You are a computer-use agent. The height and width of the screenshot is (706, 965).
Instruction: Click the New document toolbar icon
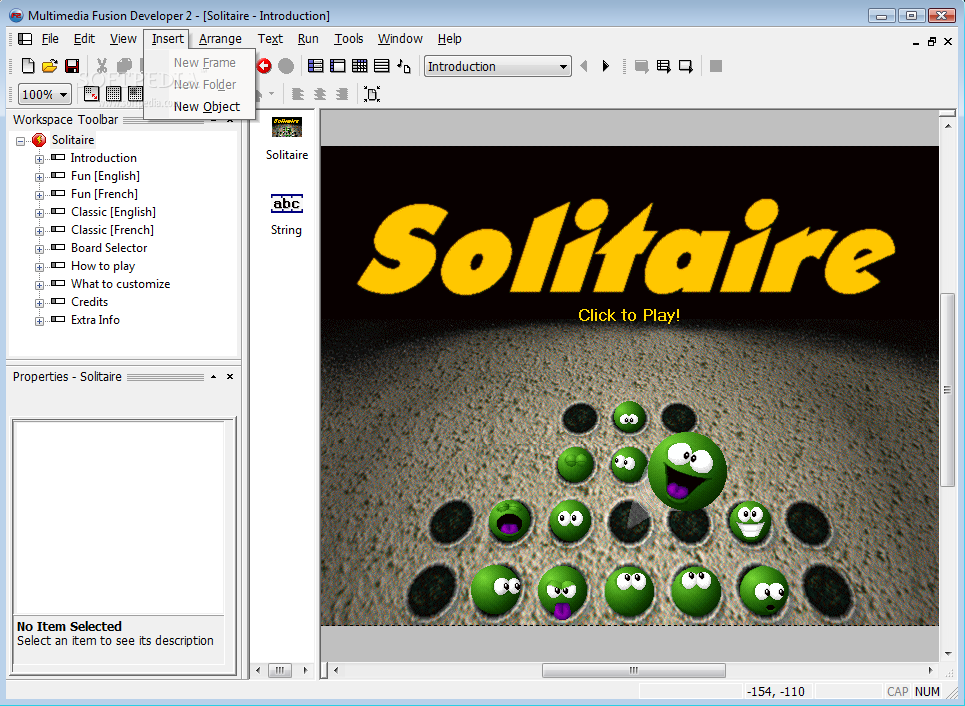coord(28,66)
